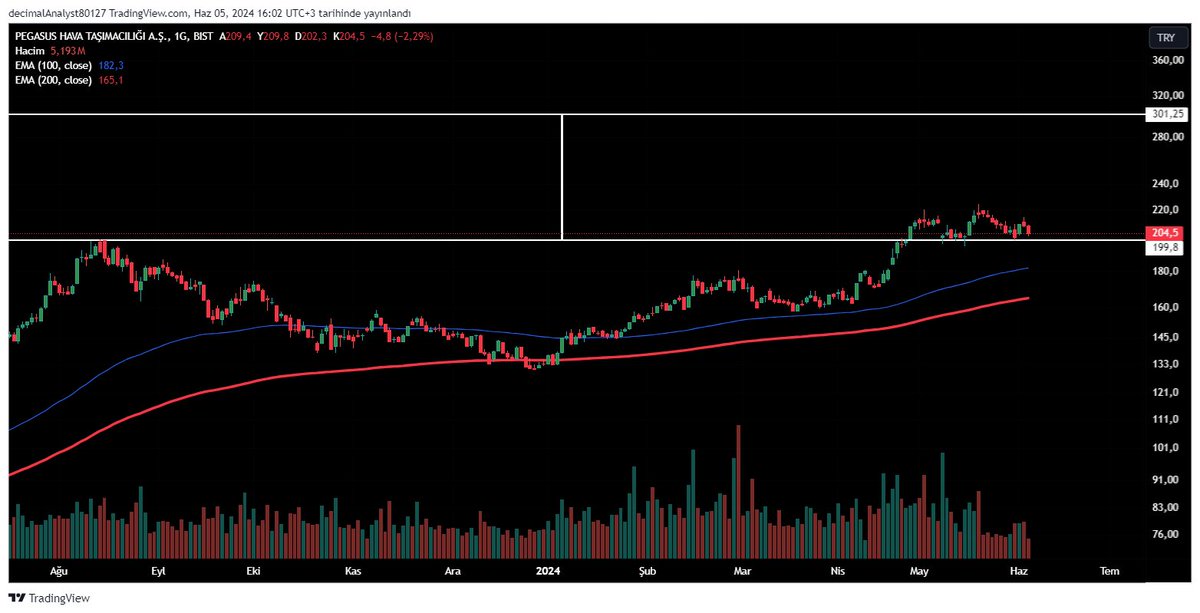Click the 280,00 price scale value
Screen dimensions: 1200x613
(x=1167, y=136)
